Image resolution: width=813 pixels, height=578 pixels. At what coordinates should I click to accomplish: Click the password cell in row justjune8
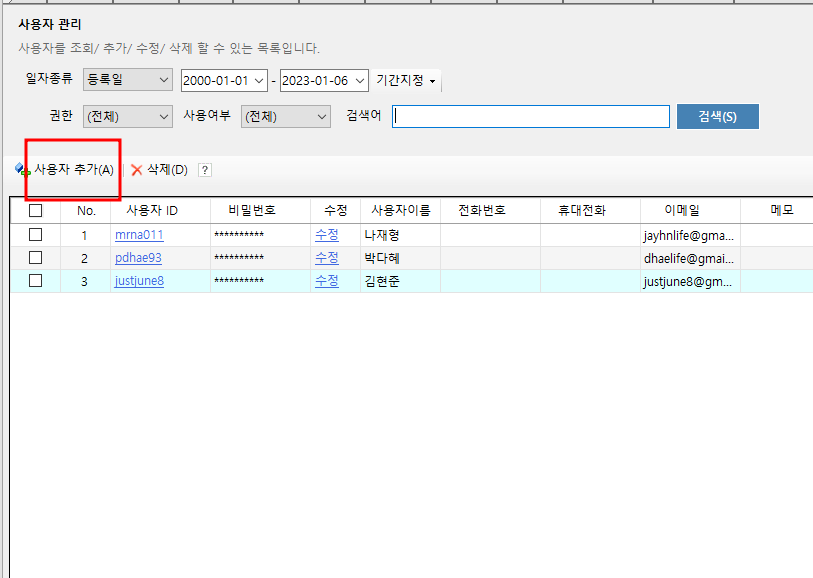[x=260, y=280]
